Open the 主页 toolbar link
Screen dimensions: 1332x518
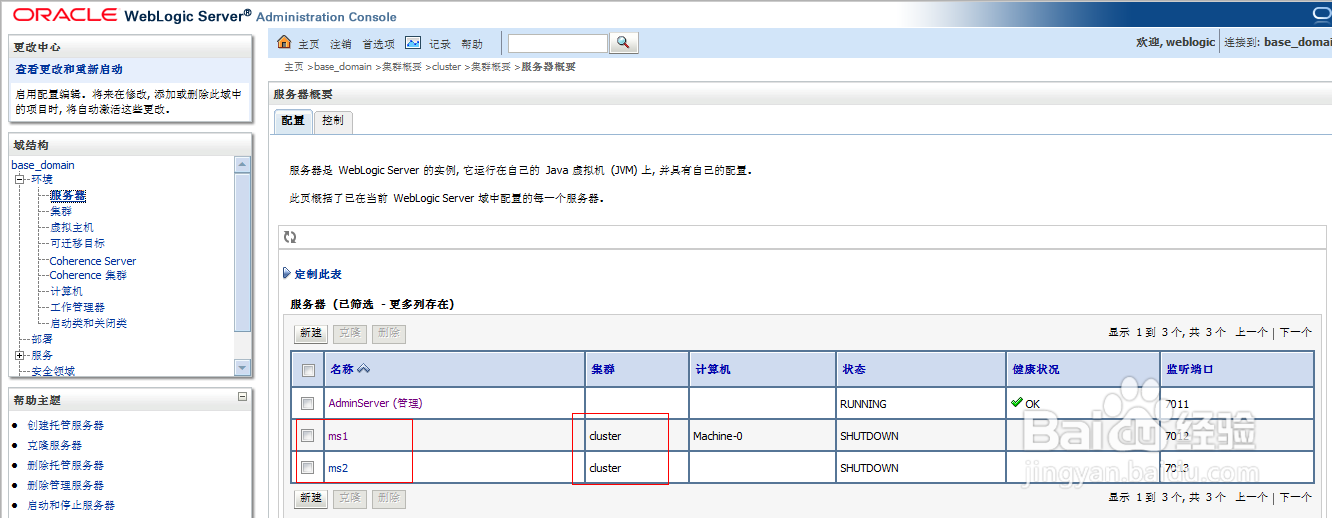[309, 44]
